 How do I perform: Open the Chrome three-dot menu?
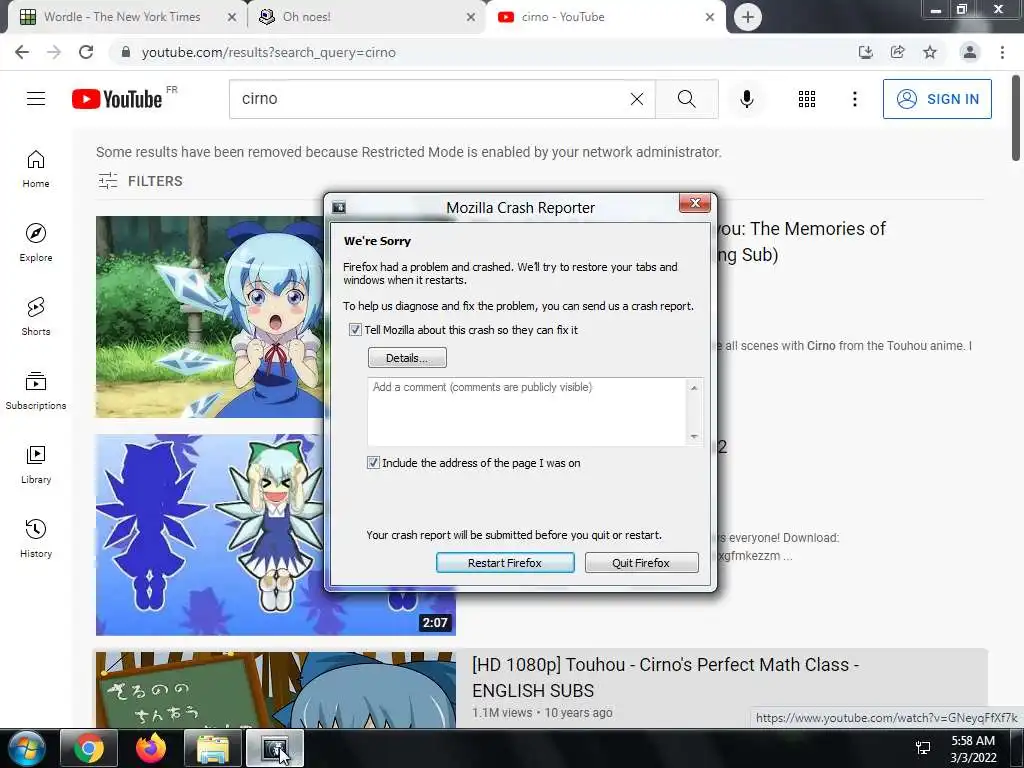click(1002, 52)
